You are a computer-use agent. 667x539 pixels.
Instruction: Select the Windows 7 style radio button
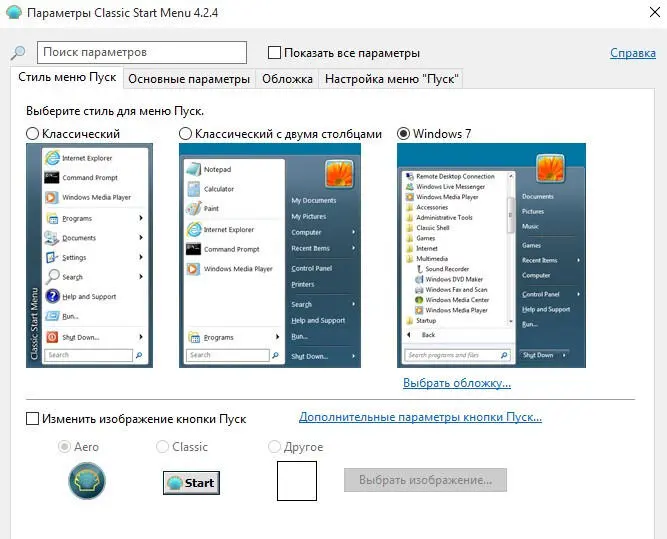[404, 134]
